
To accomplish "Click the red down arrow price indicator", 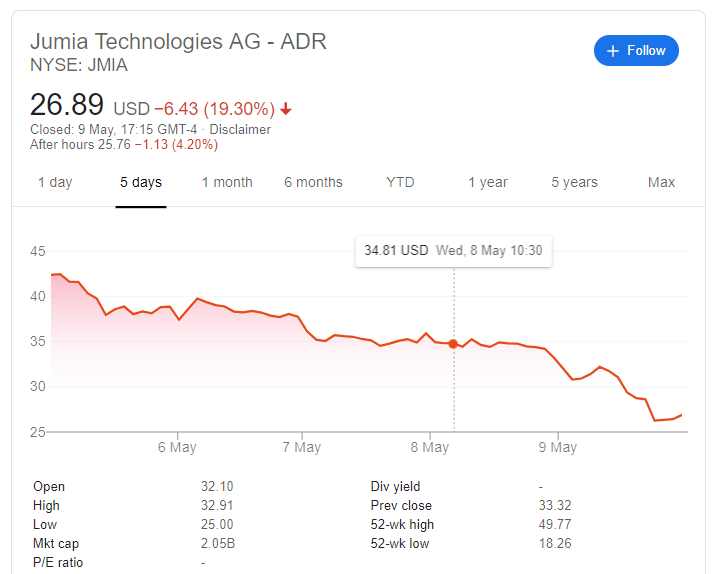I will (286, 109).
